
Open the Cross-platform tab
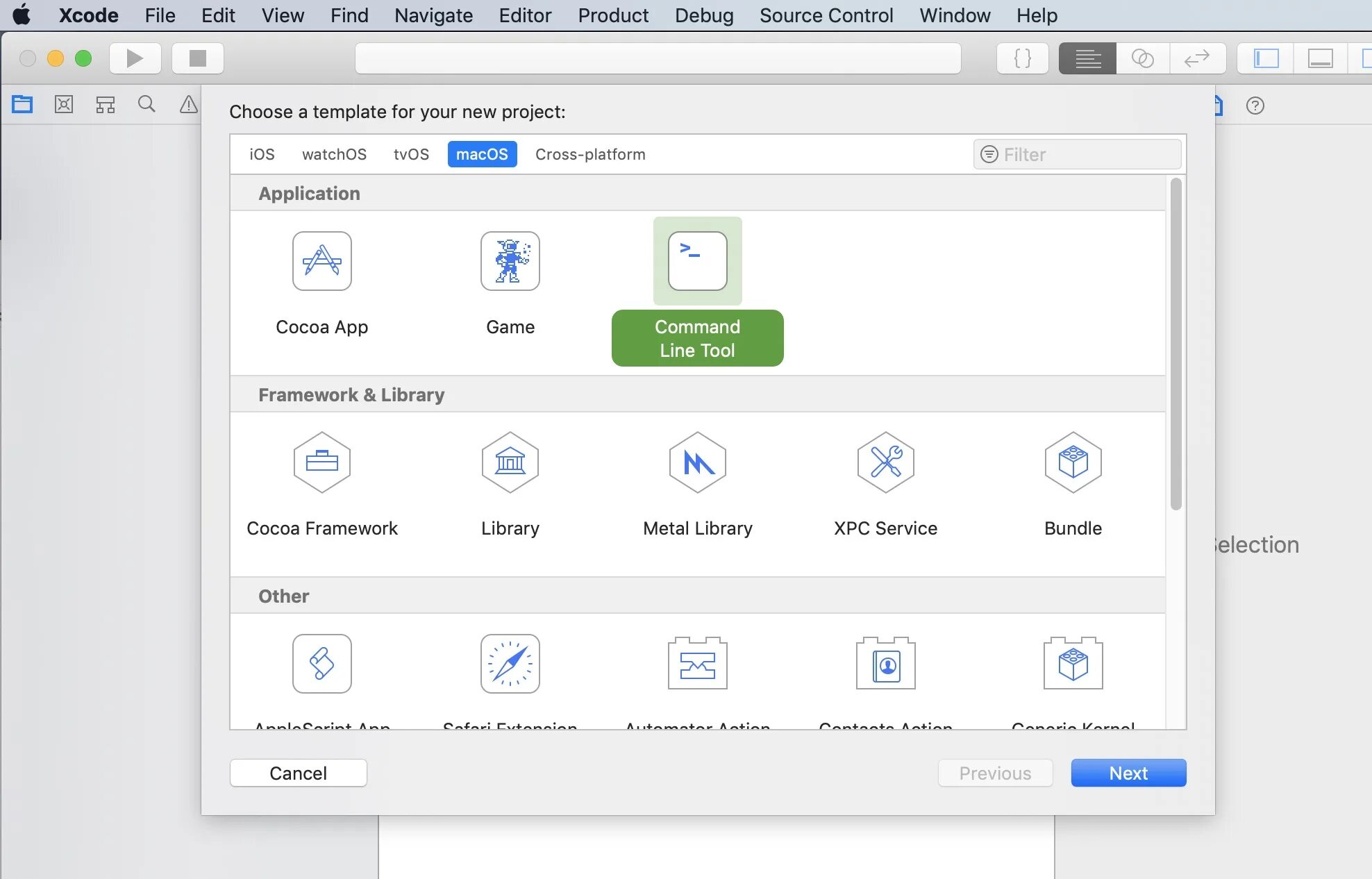590,154
